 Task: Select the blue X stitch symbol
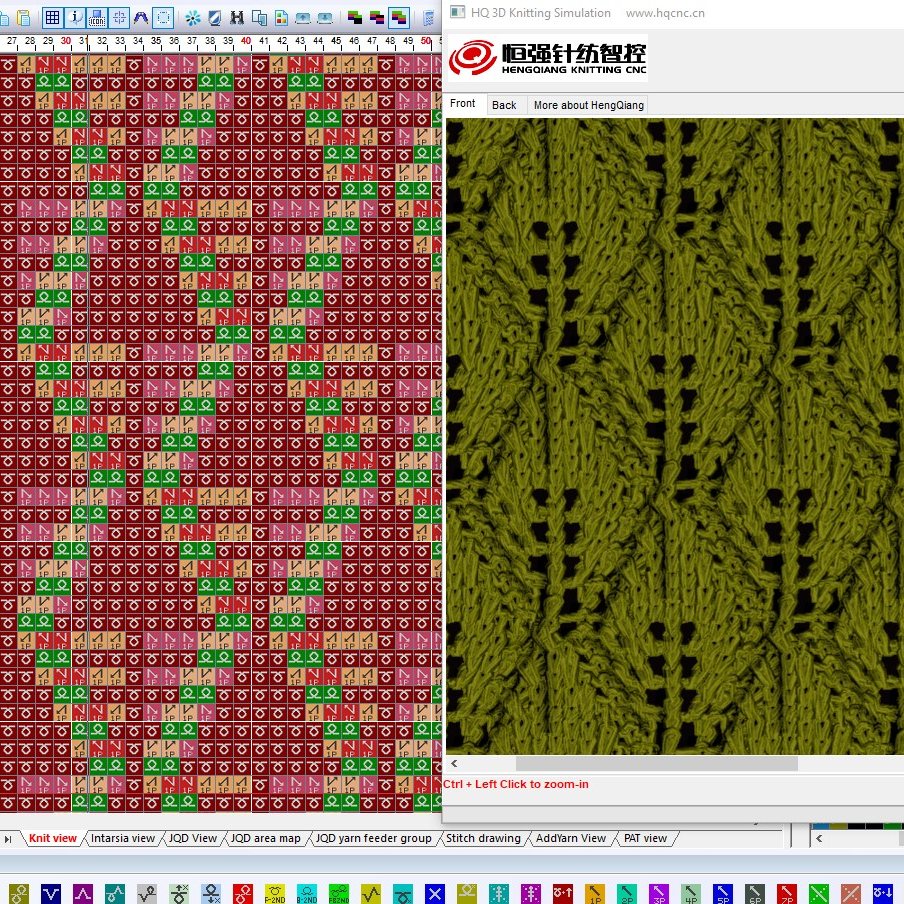coord(435,894)
